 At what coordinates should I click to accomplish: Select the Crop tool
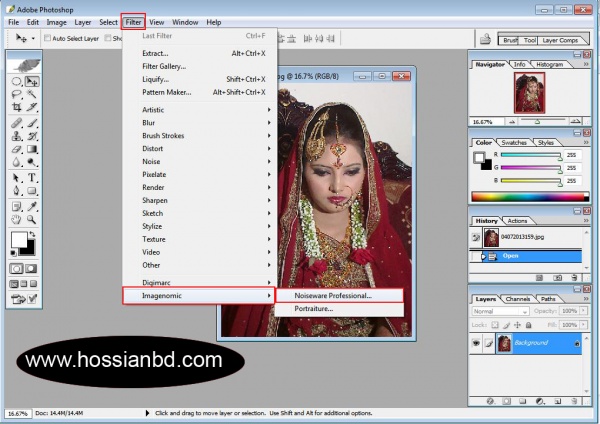coord(16,107)
